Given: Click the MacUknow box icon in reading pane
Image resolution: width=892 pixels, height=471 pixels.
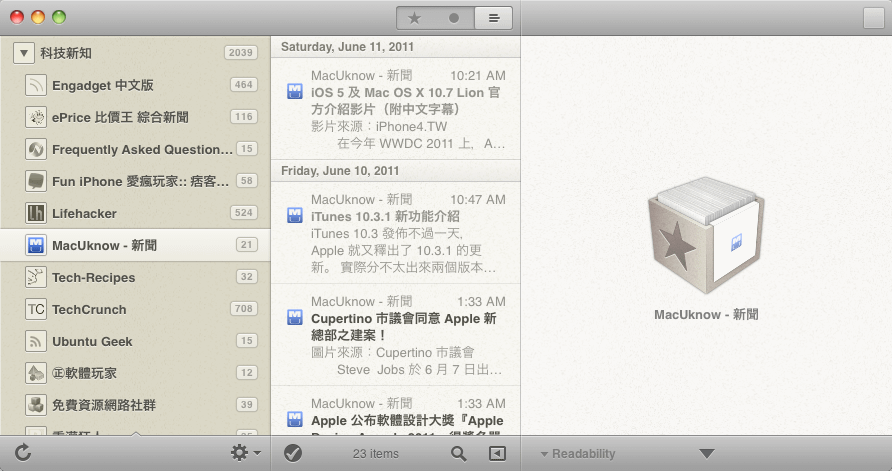Looking at the screenshot, I should 706,235.
